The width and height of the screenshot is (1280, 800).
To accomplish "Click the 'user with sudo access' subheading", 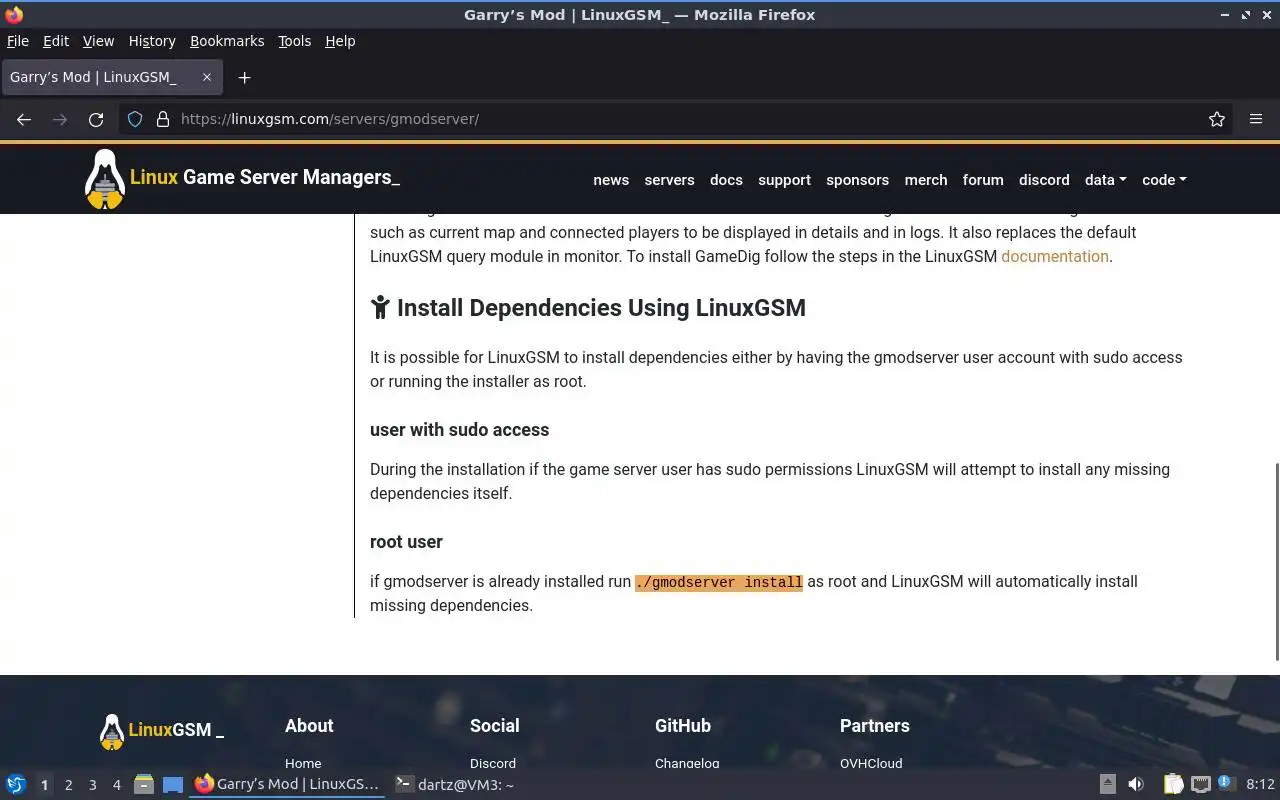I will click(459, 430).
